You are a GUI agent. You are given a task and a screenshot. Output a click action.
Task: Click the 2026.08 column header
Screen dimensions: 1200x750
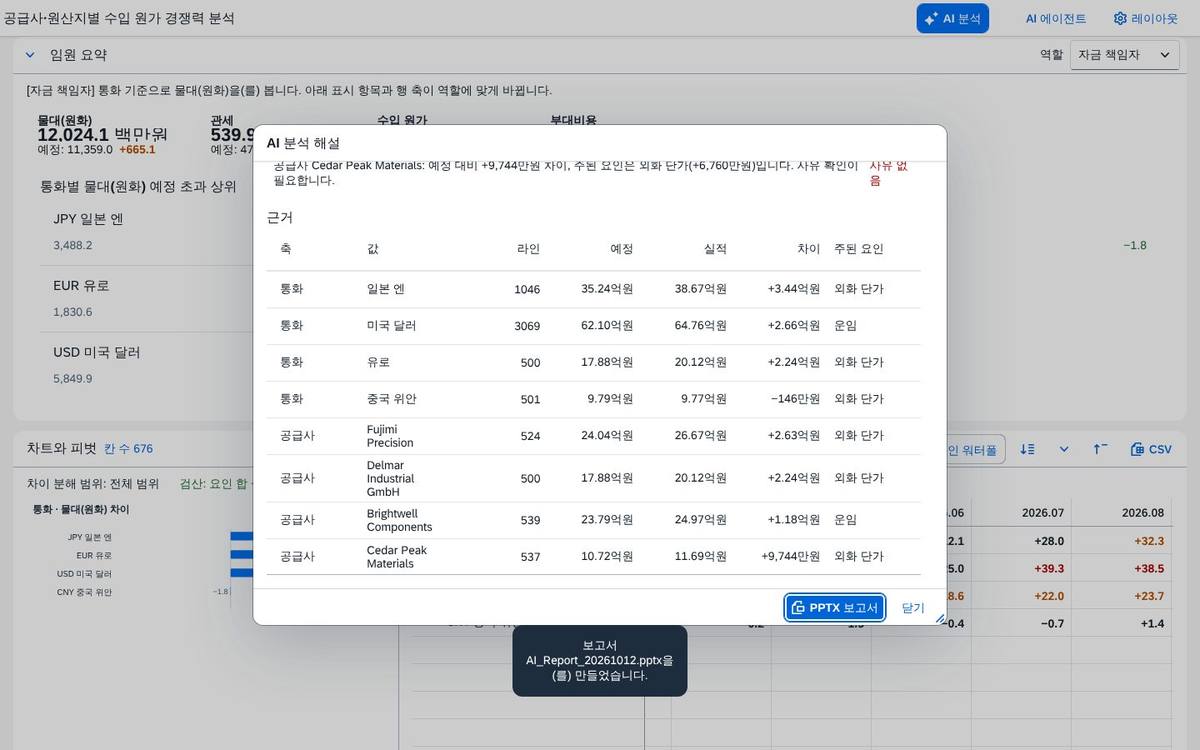pos(1143,512)
